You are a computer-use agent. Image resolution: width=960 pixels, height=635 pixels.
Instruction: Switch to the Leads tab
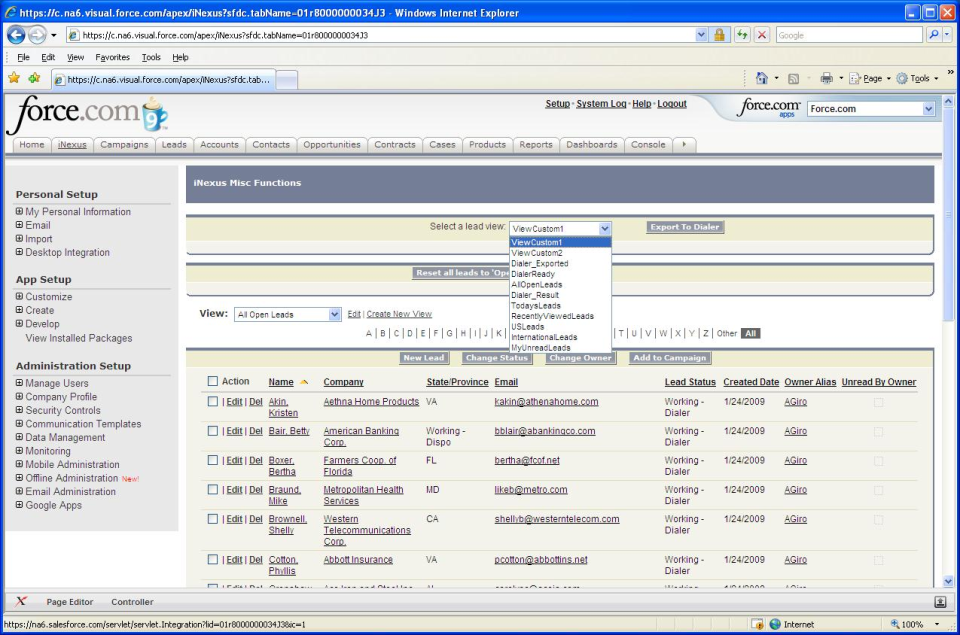coord(174,145)
